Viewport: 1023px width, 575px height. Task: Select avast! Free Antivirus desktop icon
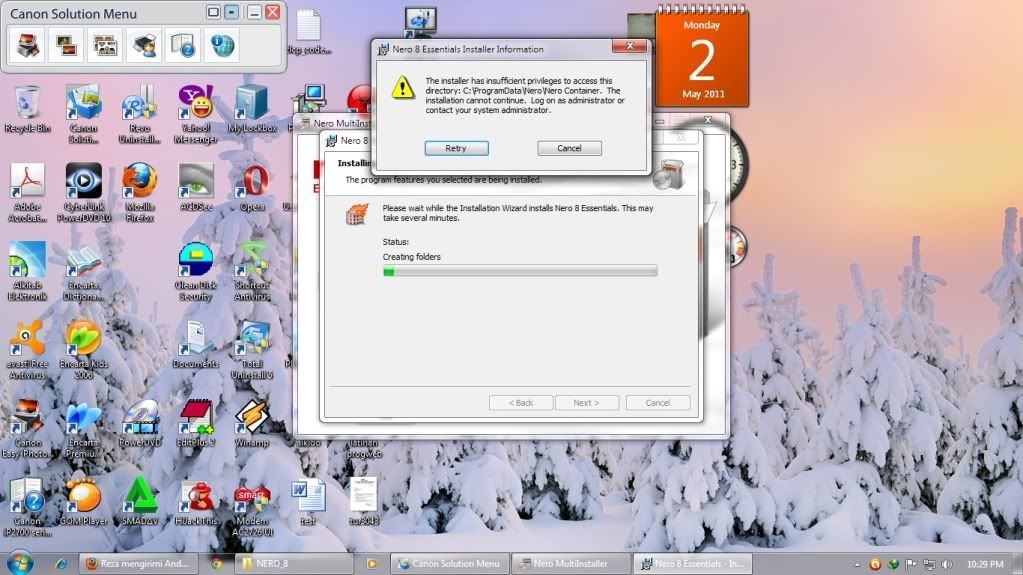coord(27,350)
